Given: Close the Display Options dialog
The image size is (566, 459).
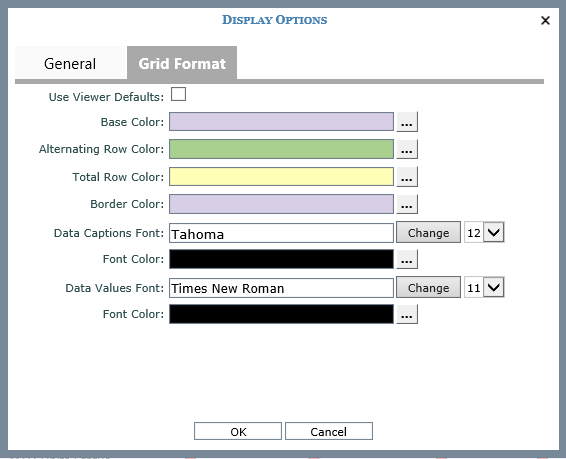Looking at the screenshot, I should 545,20.
